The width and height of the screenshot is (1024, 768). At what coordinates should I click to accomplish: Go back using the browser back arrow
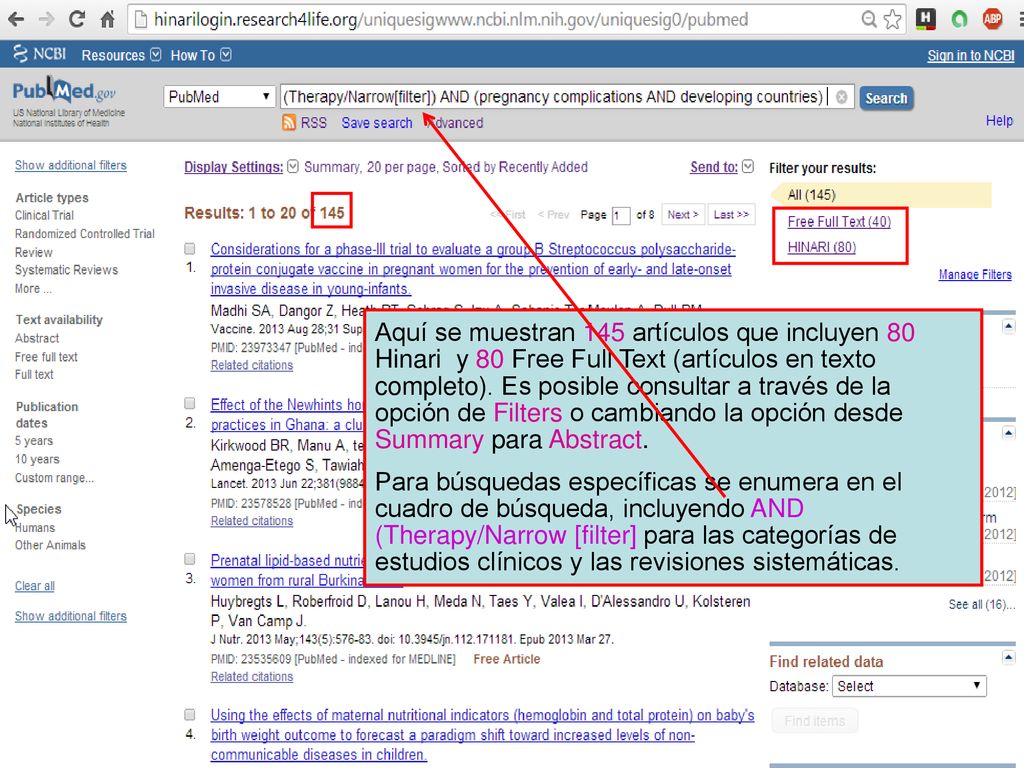tap(16, 20)
